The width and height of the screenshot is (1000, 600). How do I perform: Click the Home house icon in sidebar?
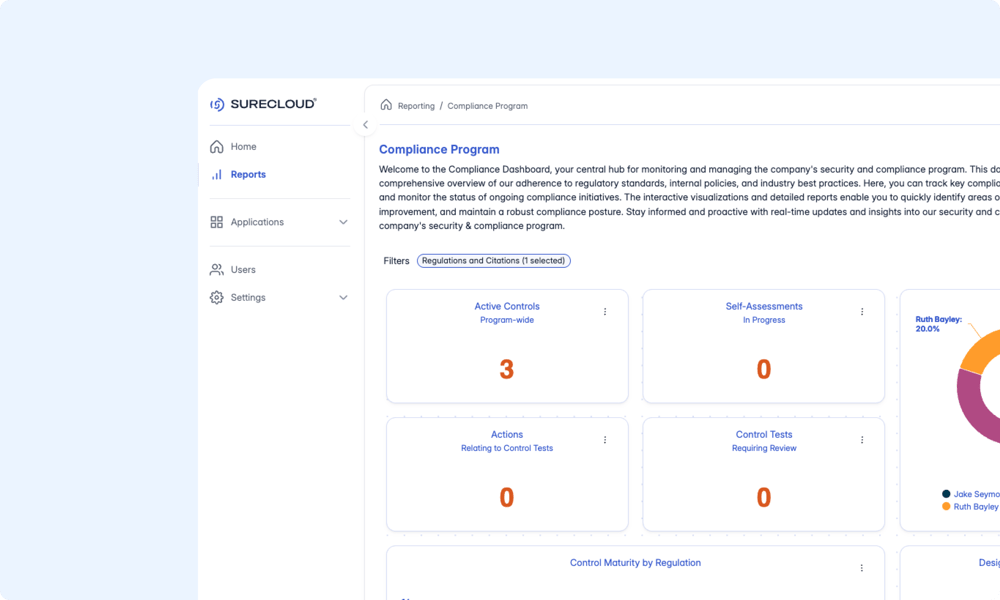click(x=217, y=147)
